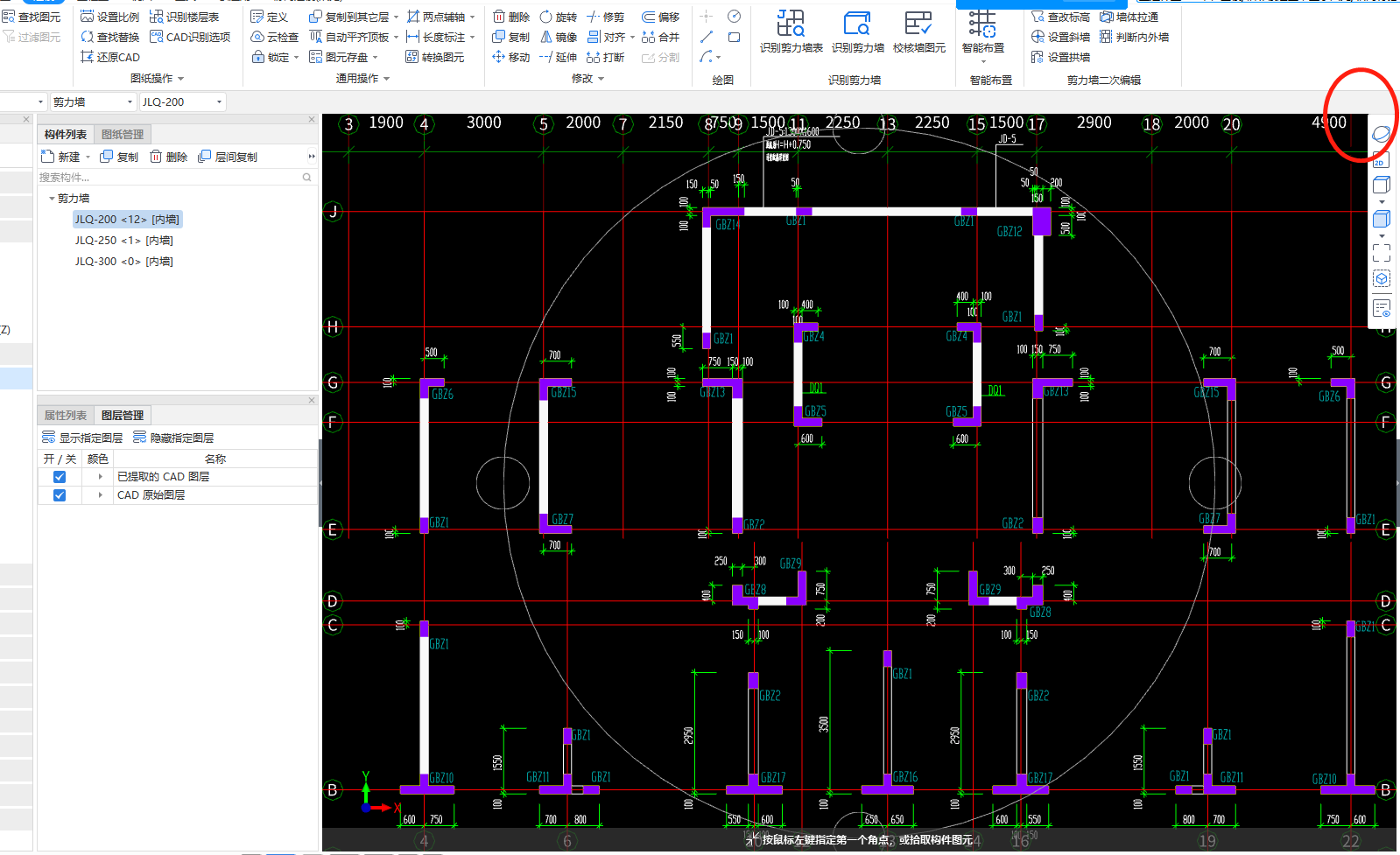
Task: Click the 识别剪力墙 recognize shear wall button
Action: click(857, 32)
